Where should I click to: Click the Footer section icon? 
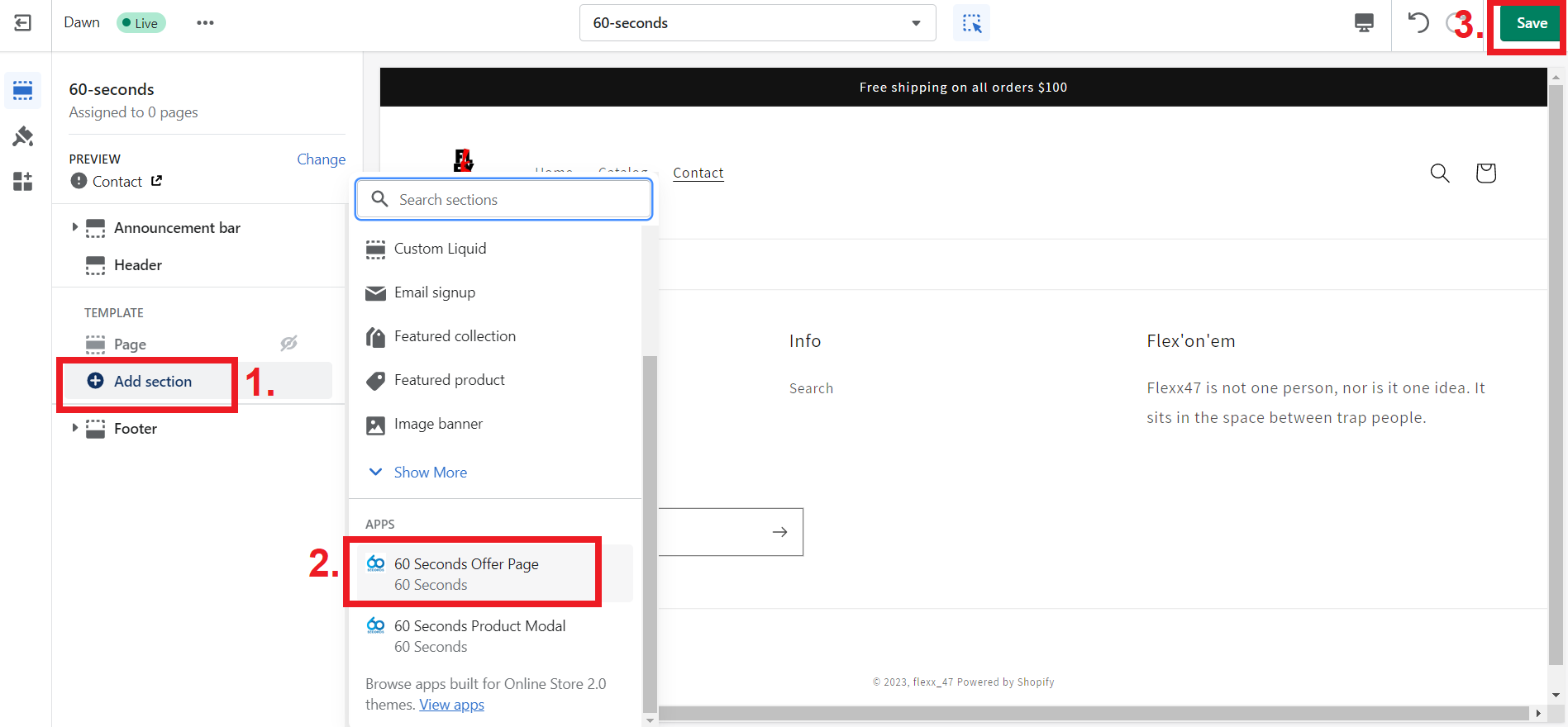click(96, 429)
